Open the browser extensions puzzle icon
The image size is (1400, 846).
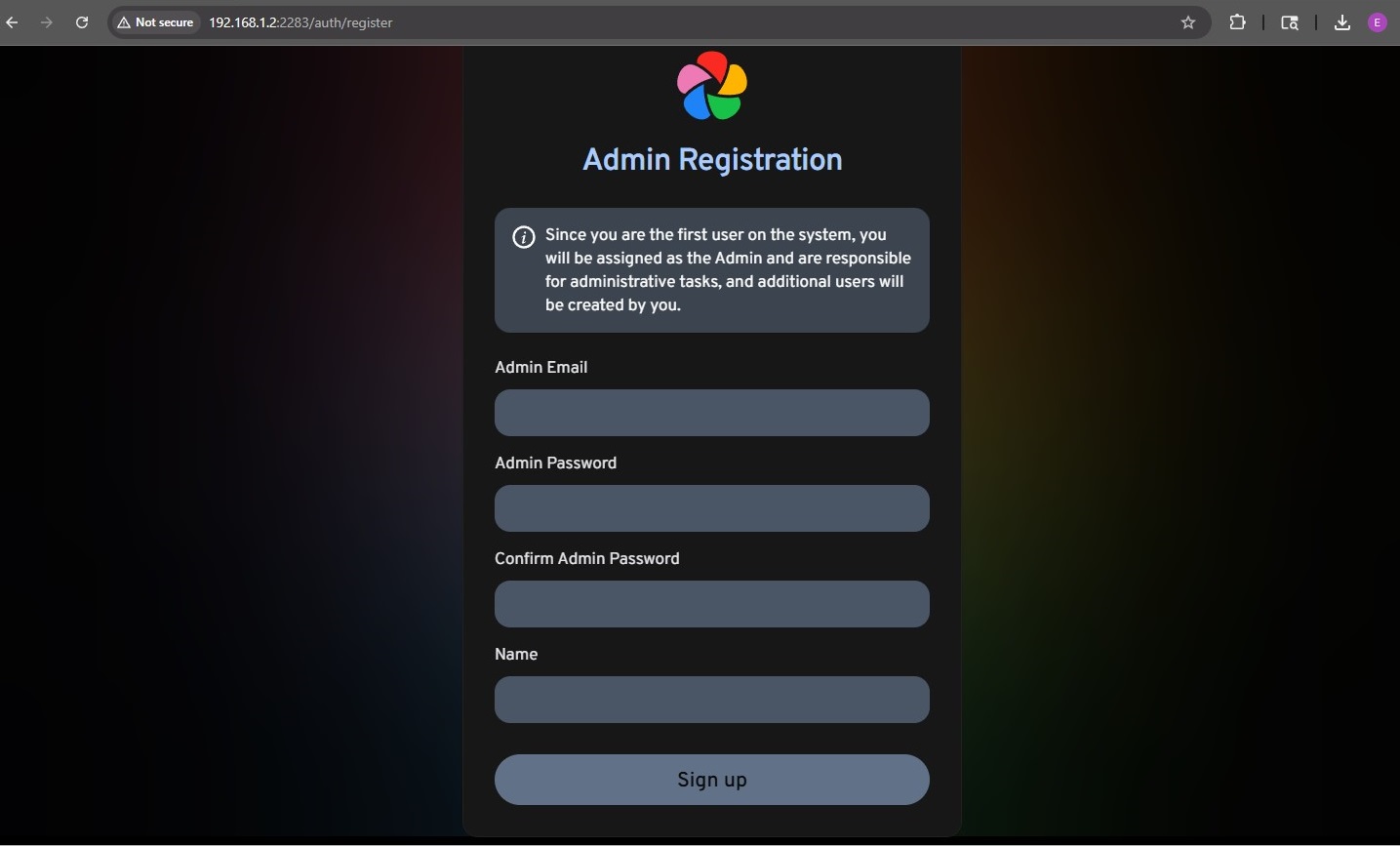coord(1237,22)
